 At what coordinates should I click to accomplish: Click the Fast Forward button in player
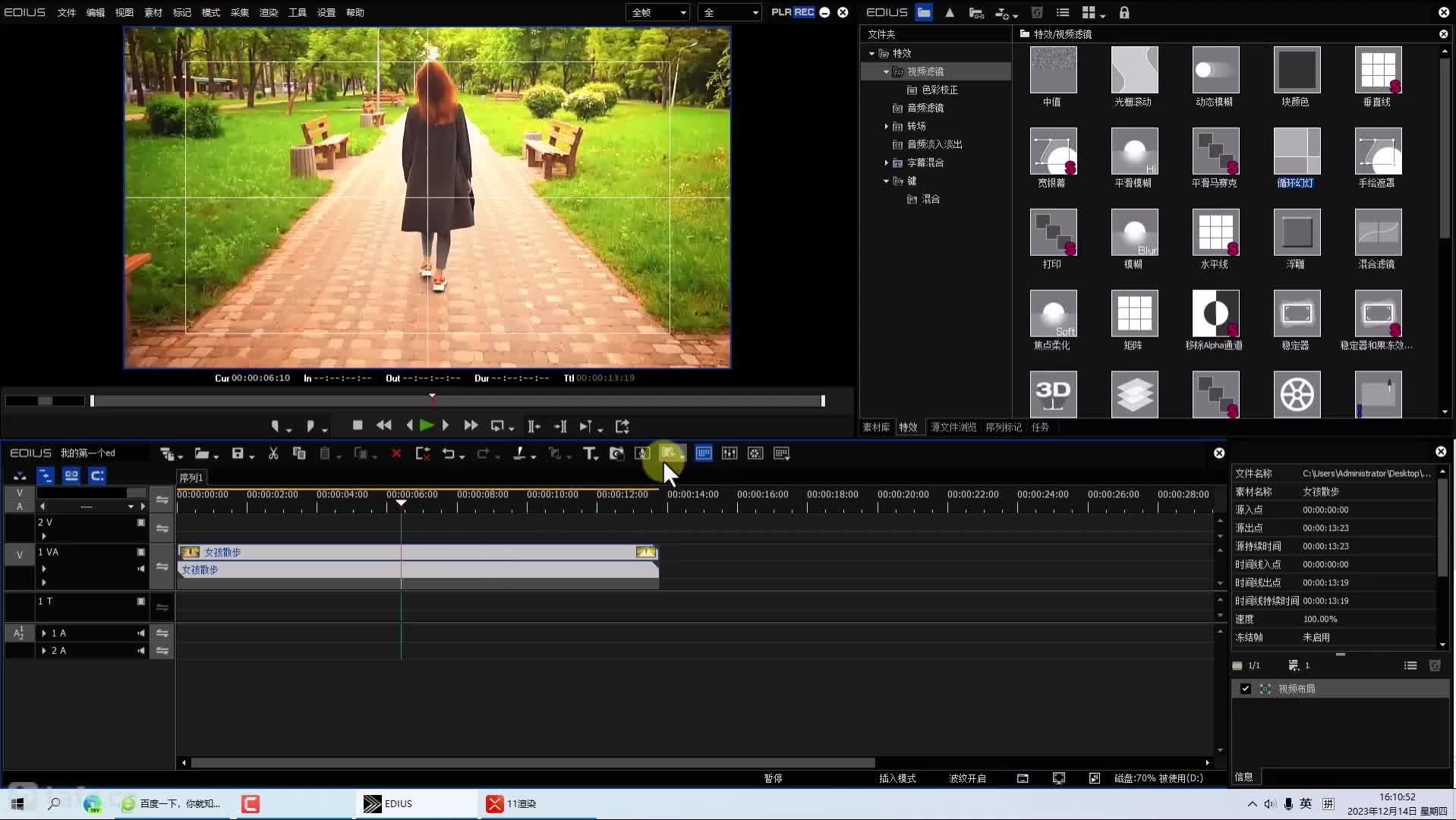[x=471, y=426]
